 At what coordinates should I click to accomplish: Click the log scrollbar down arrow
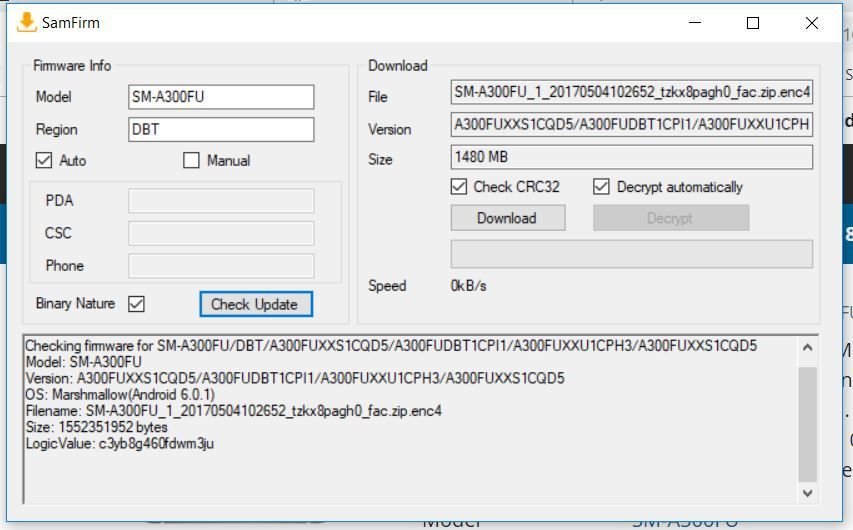[808, 493]
